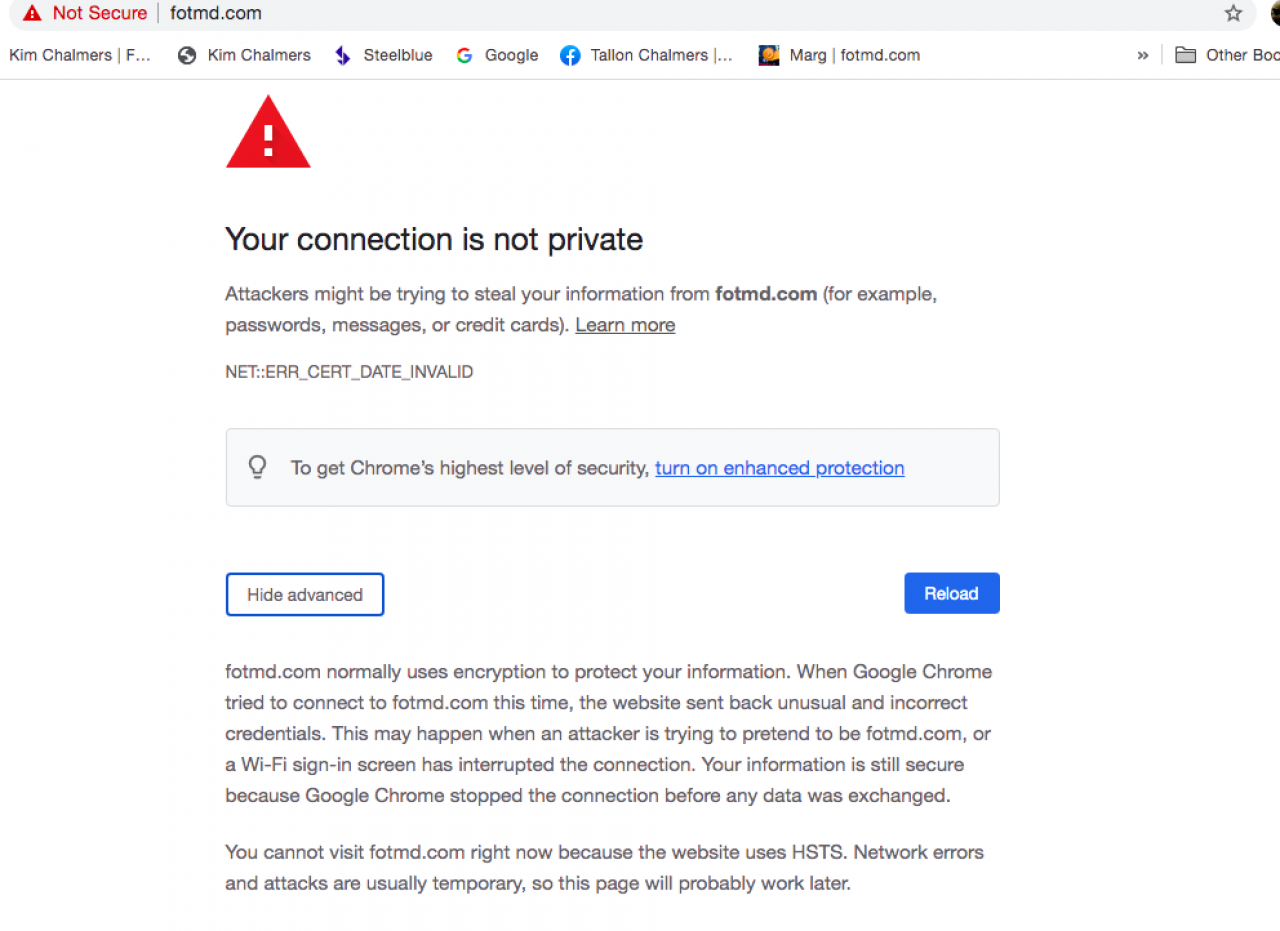
Task: Bookmark this page with the star icon
Action: (x=1233, y=14)
